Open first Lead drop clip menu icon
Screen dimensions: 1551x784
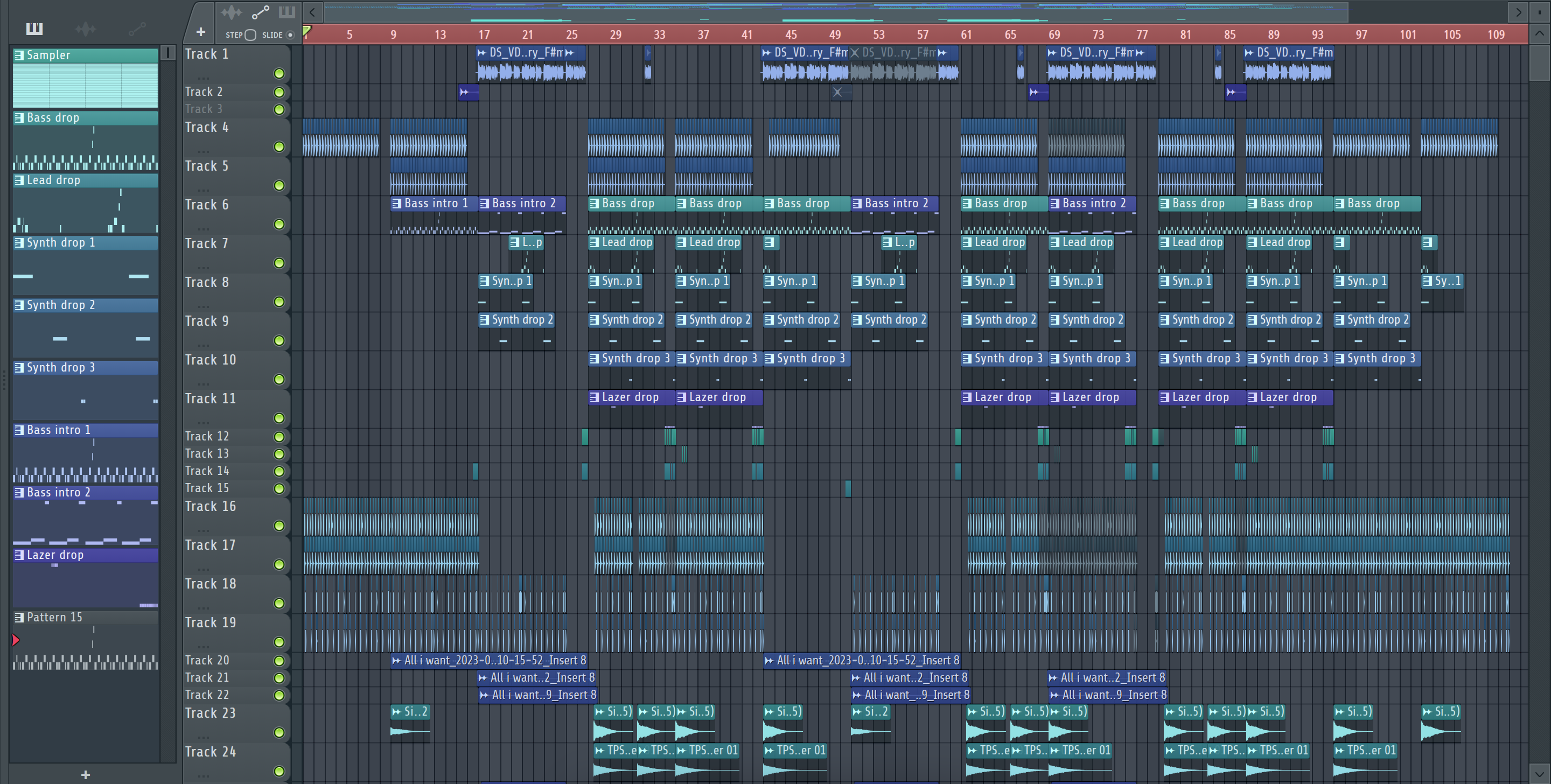594,243
